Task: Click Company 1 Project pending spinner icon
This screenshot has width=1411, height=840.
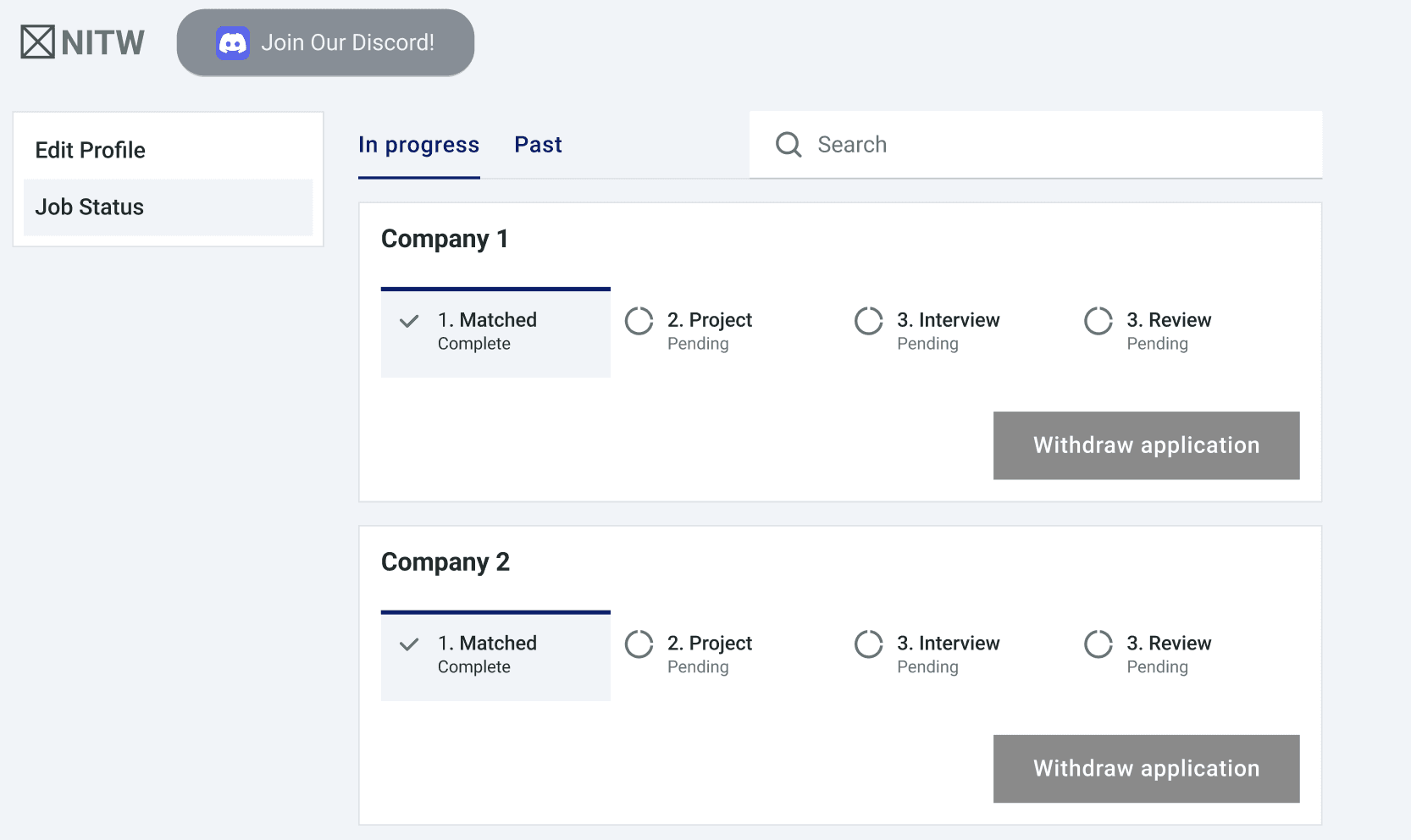Action: tap(639, 321)
